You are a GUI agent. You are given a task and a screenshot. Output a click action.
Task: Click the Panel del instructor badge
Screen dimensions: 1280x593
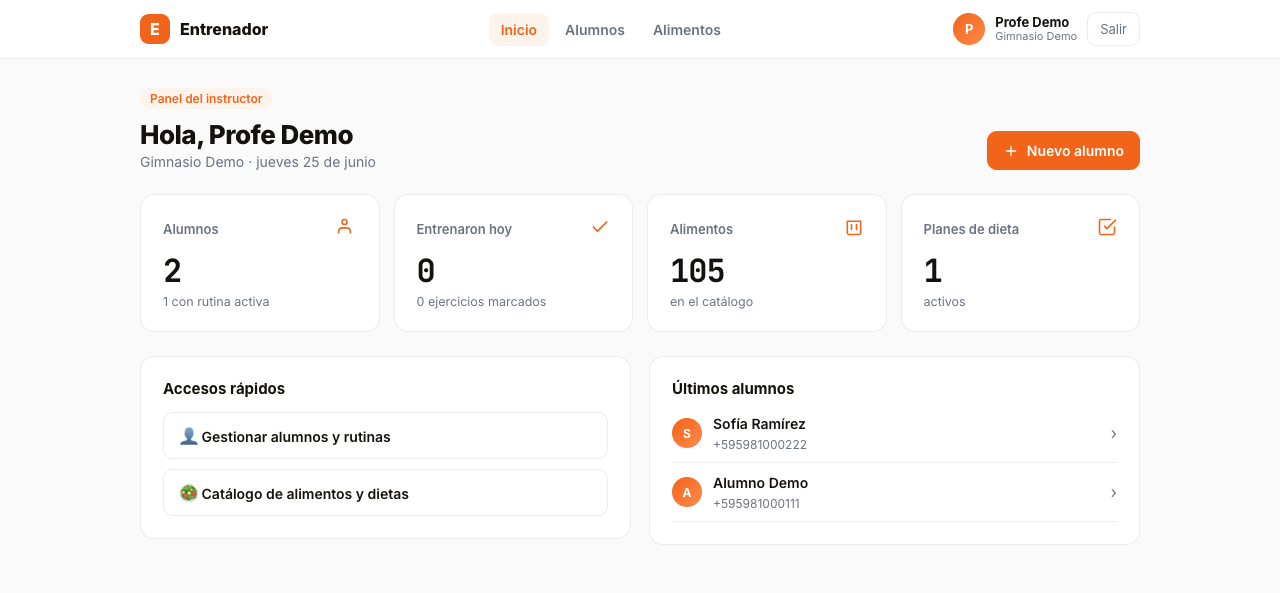pos(206,99)
